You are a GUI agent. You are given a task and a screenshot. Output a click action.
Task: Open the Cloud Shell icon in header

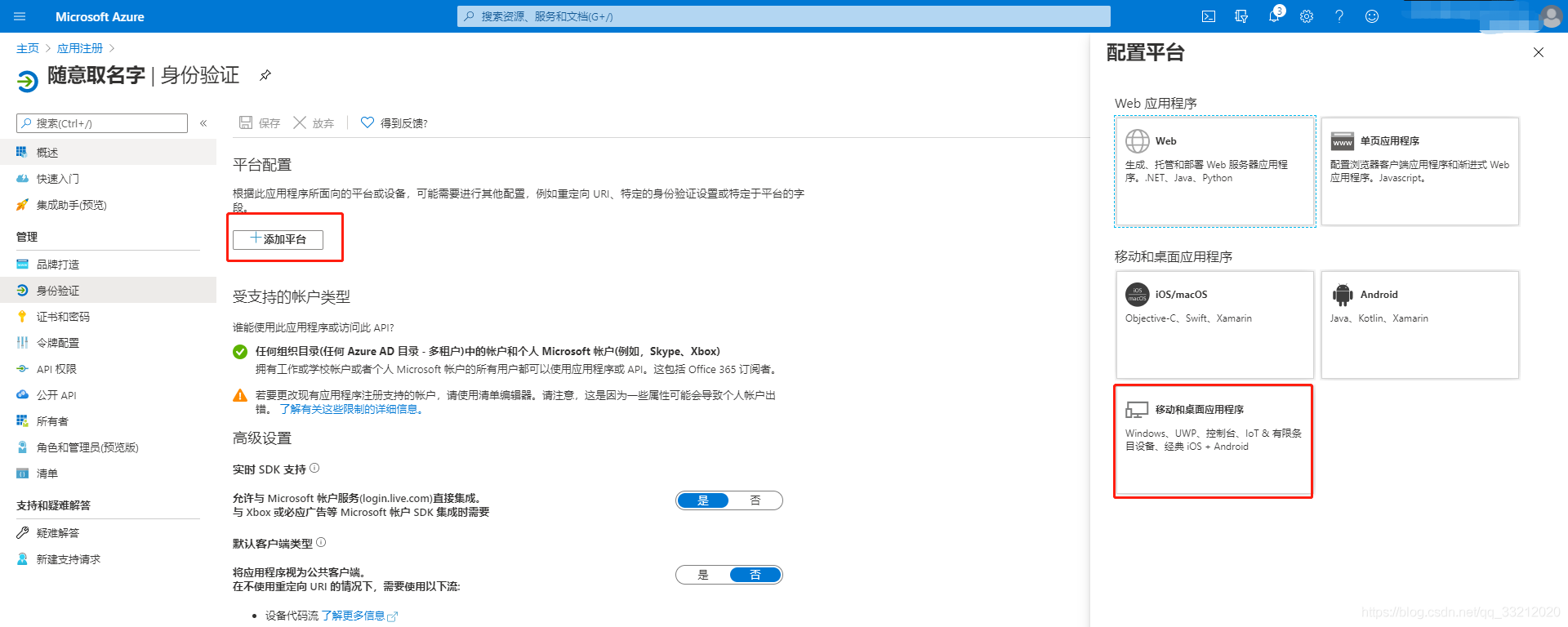point(1209,16)
